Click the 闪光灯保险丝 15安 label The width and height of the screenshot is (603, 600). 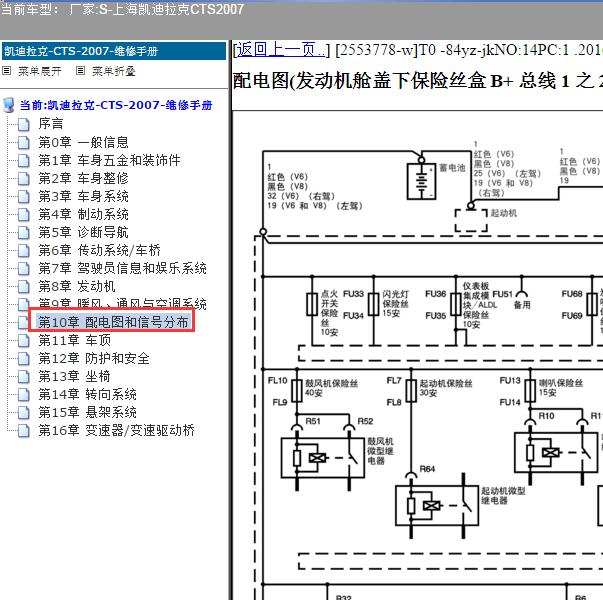point(396,304)
